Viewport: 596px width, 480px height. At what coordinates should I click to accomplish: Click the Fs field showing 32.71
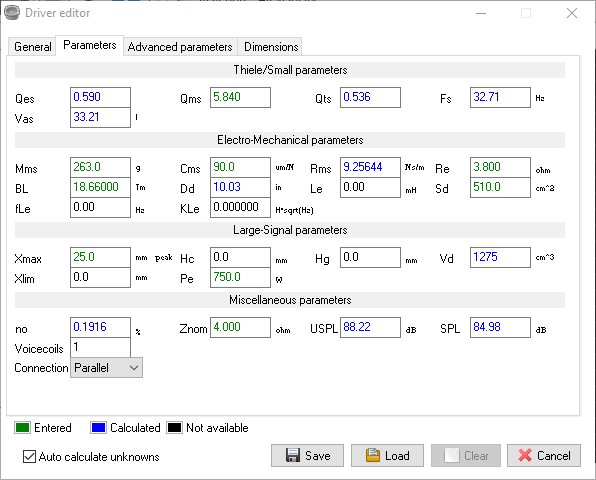pos(500,97)
